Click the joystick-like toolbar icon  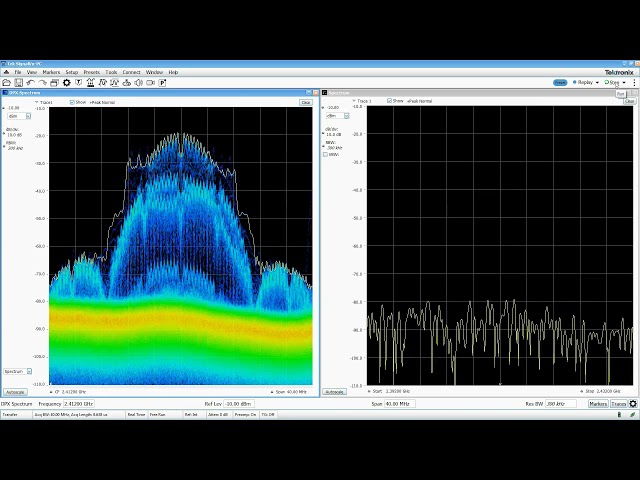pos(127,83)
